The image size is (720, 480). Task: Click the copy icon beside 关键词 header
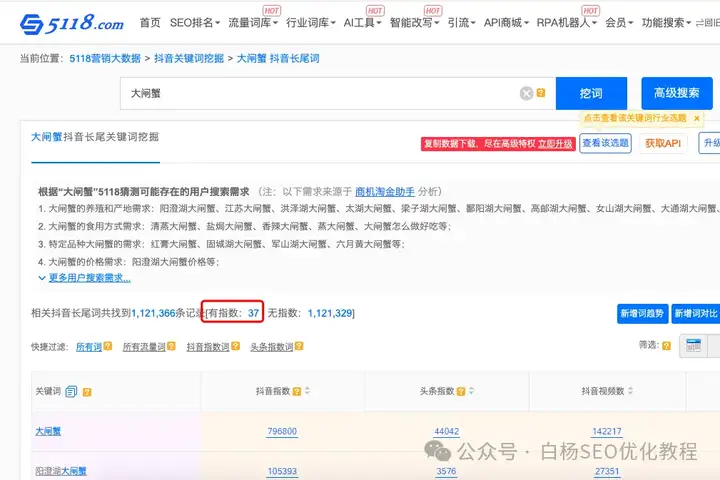coord(71,392)
